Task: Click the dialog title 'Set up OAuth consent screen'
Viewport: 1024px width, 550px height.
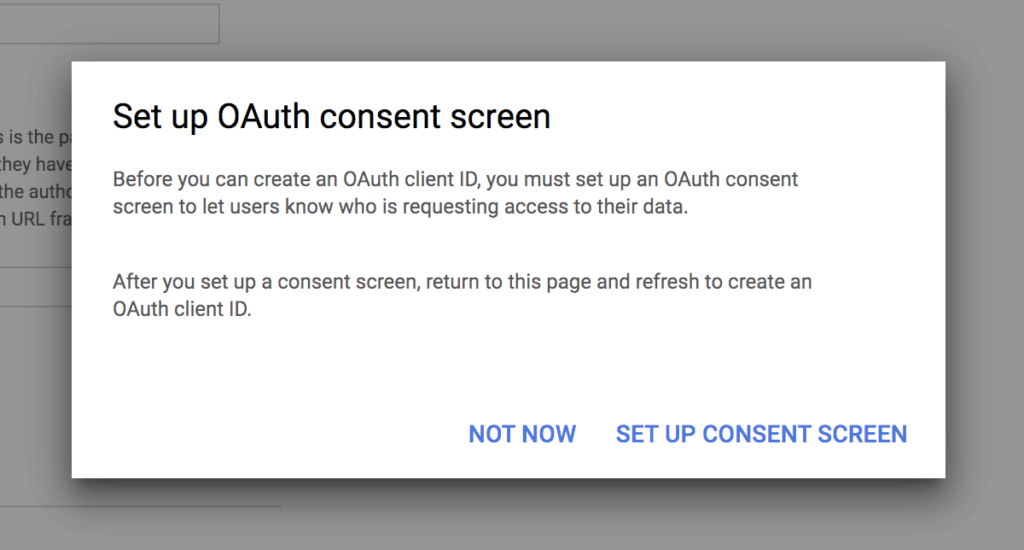Action: pyautogui.click(x=331, y=117)
